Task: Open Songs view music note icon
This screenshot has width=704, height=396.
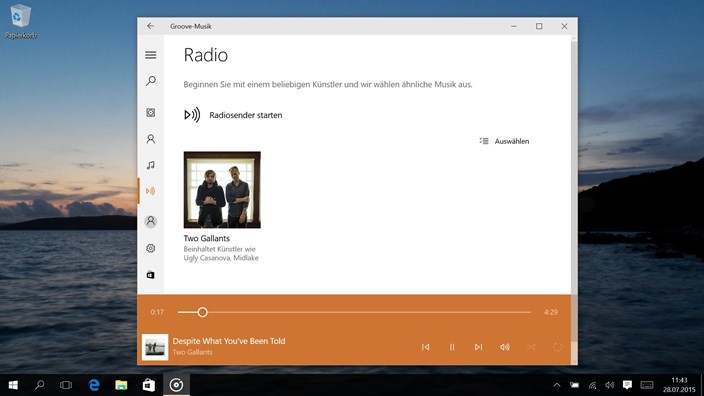Action: (x=151, y=165)
